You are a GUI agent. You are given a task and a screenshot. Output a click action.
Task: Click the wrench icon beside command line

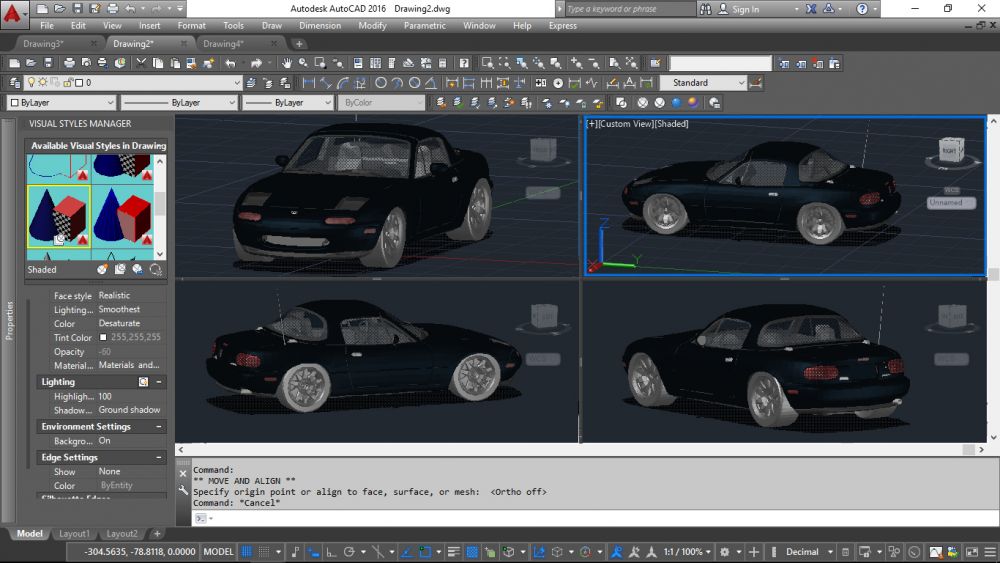coord(183,490)
